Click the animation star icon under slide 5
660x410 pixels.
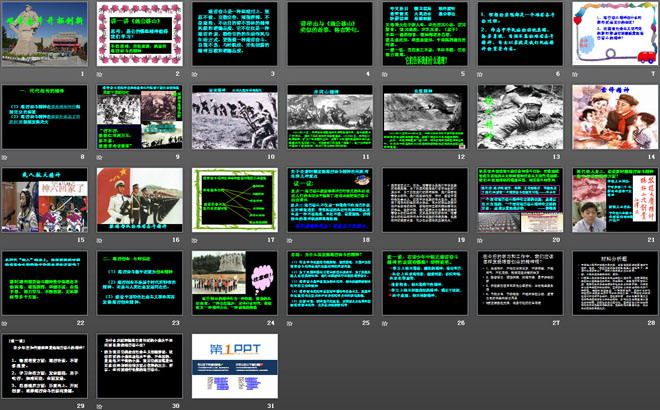385,74
